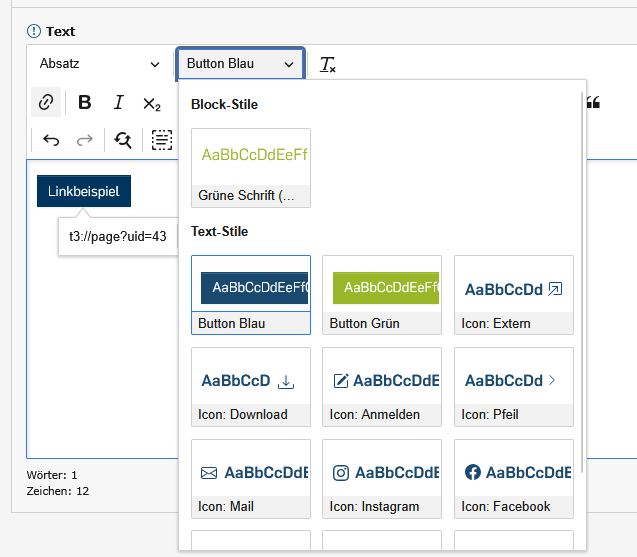Apply subscript formatting
Viewport: 637px width, 557px height.
pyautogui.click(x=152, y=103)
